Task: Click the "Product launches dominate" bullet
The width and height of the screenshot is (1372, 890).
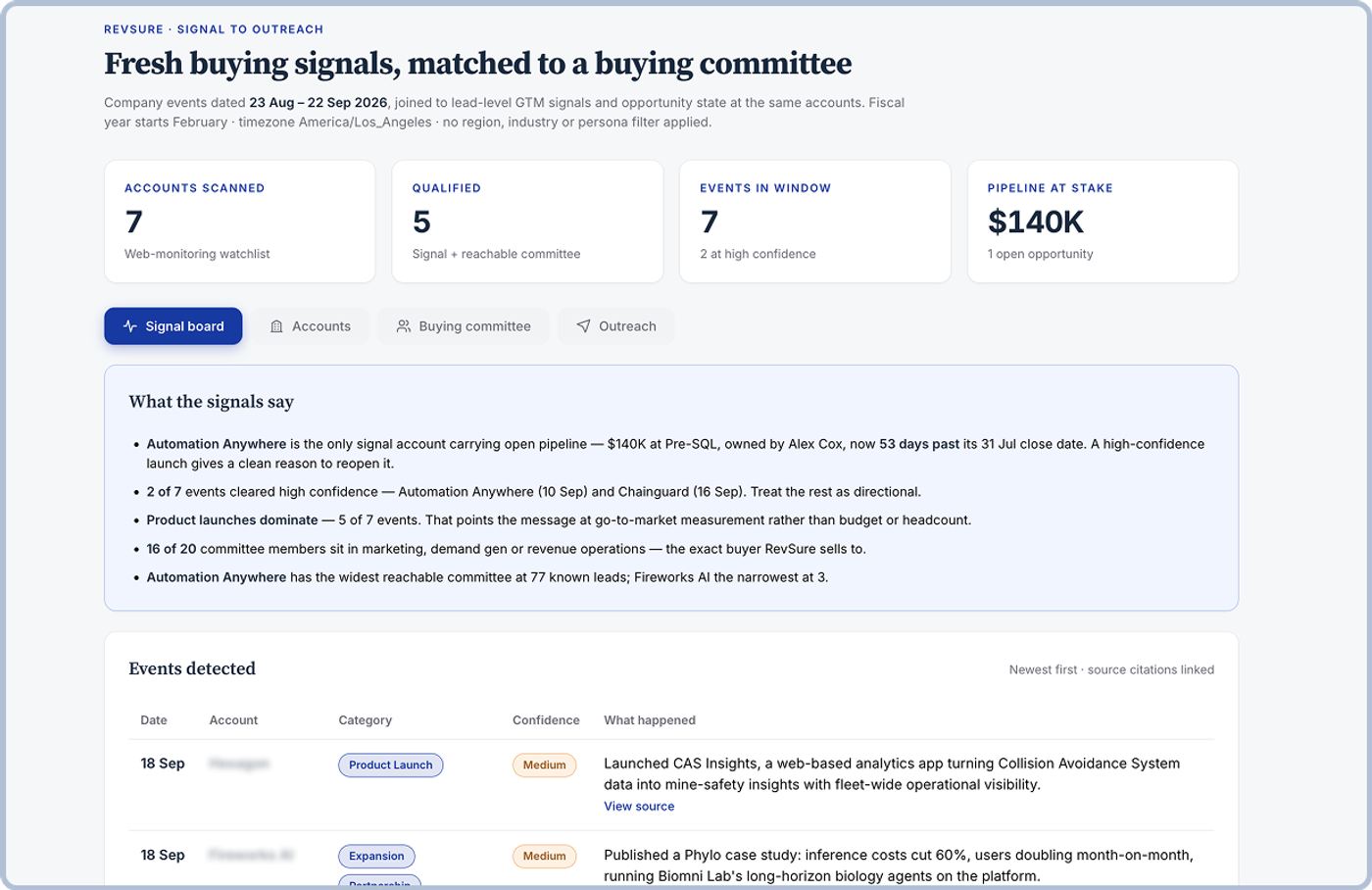Action: [559, 520]
